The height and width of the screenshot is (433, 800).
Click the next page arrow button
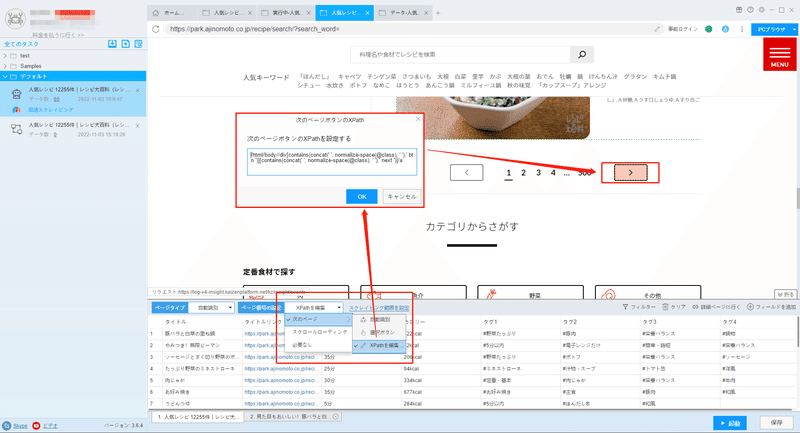[630, 172]
